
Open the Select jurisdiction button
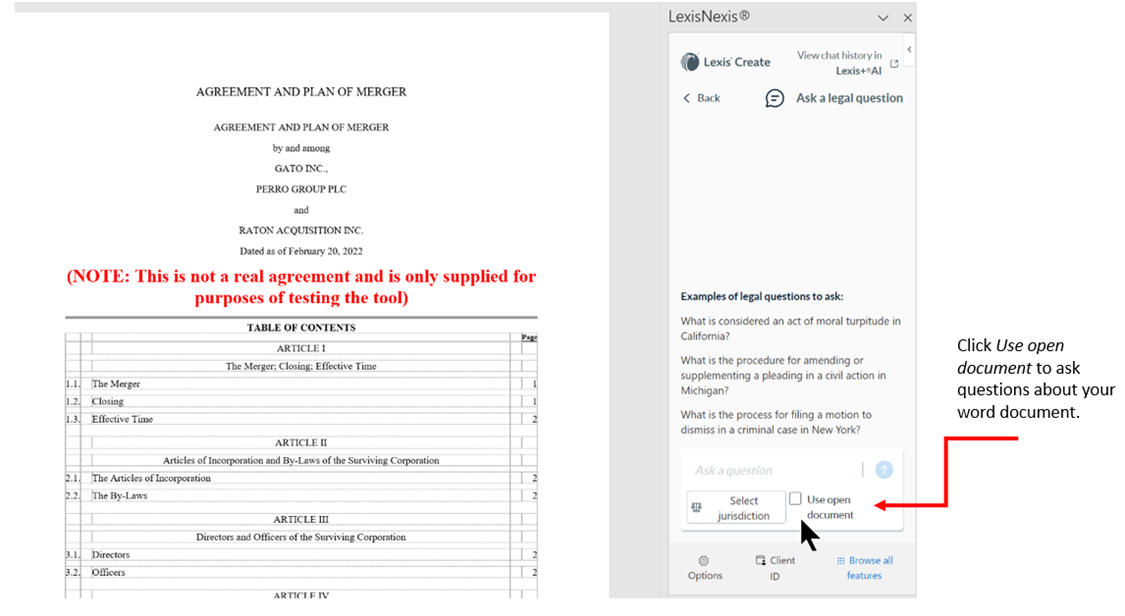click(735, 508)
